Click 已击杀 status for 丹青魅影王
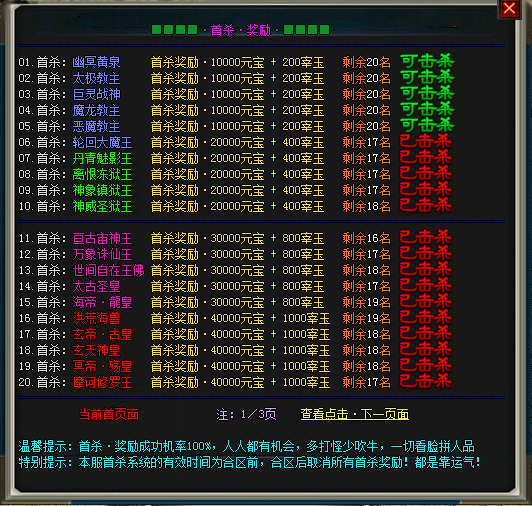532x506 pixels. [x=426, y=158]
